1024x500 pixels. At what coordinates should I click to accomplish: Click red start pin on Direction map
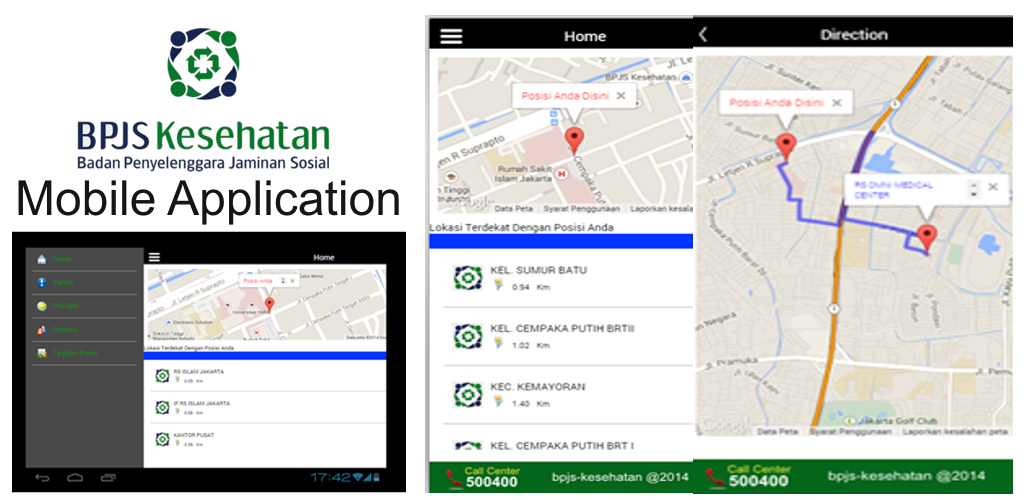(787, 146)
